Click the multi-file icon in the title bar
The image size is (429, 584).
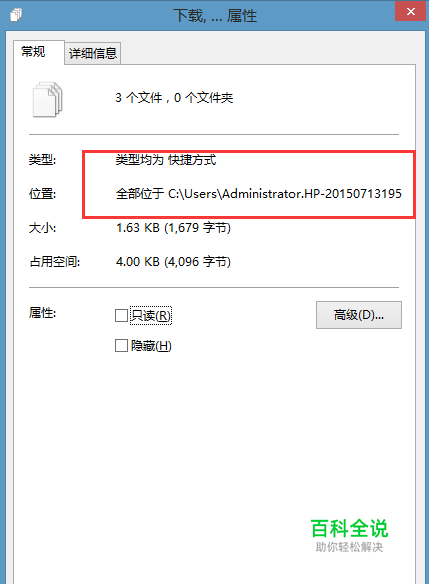click(x=16, y=15)
